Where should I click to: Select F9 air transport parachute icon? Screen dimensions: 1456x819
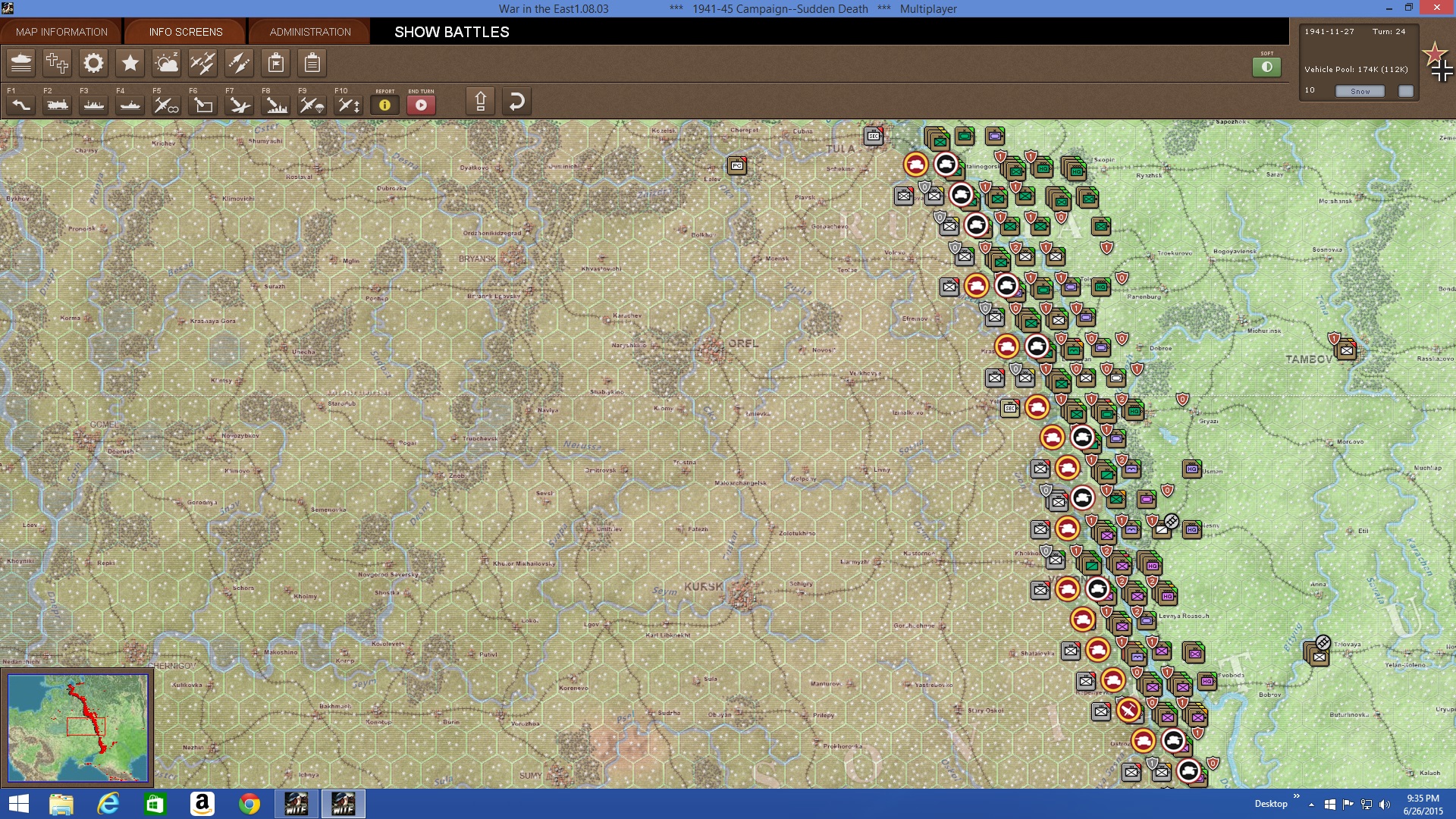coord(312,105)
